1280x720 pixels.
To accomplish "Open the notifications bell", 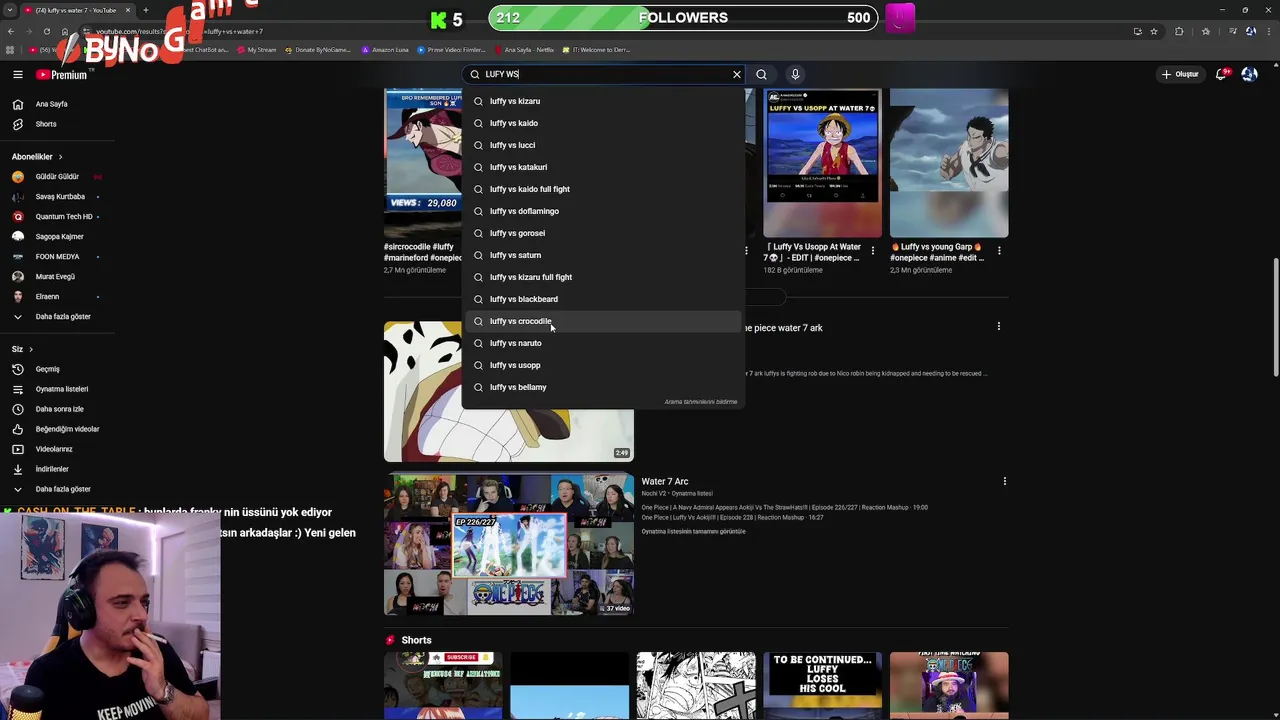I will (x=1222, y=74).
